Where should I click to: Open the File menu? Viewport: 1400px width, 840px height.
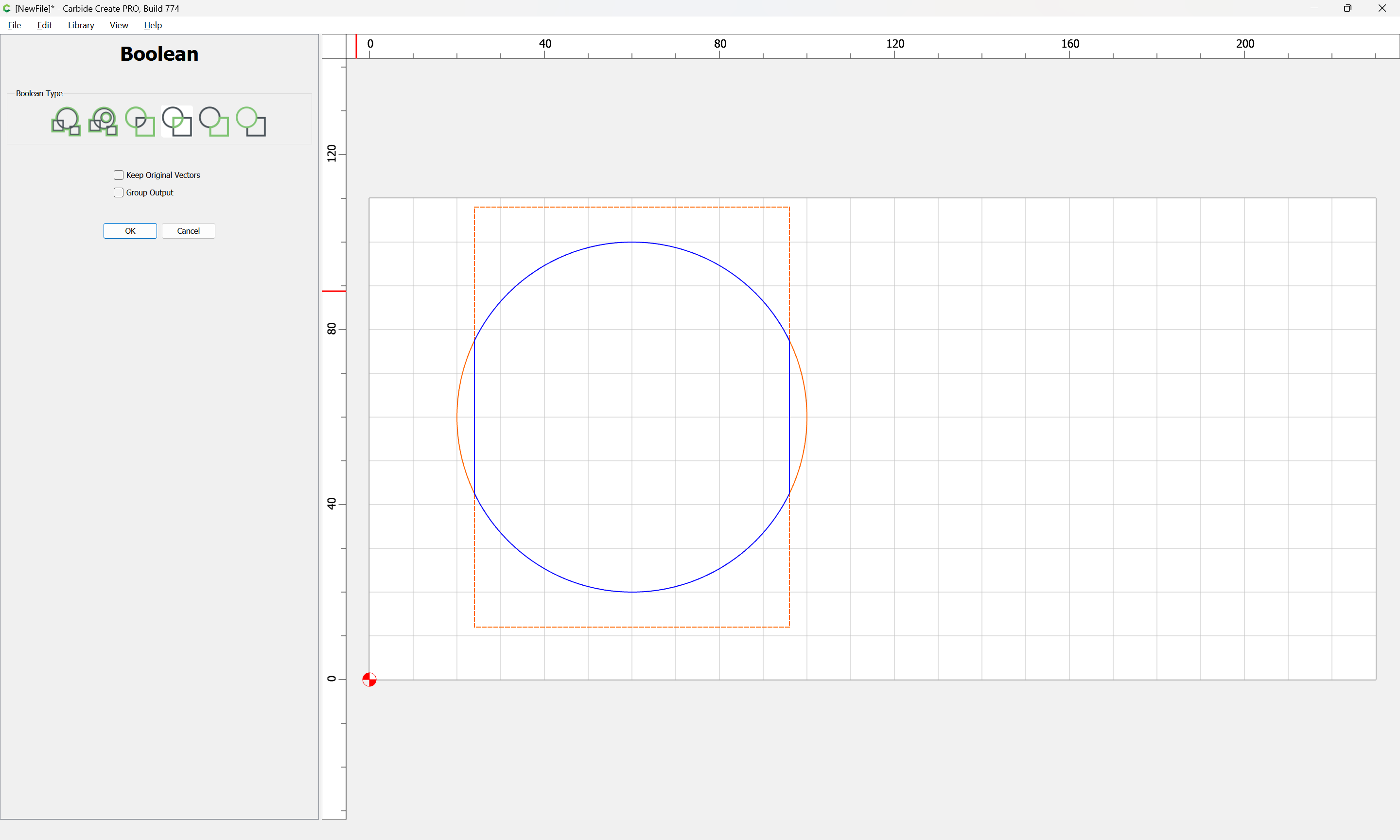point(14,25)
